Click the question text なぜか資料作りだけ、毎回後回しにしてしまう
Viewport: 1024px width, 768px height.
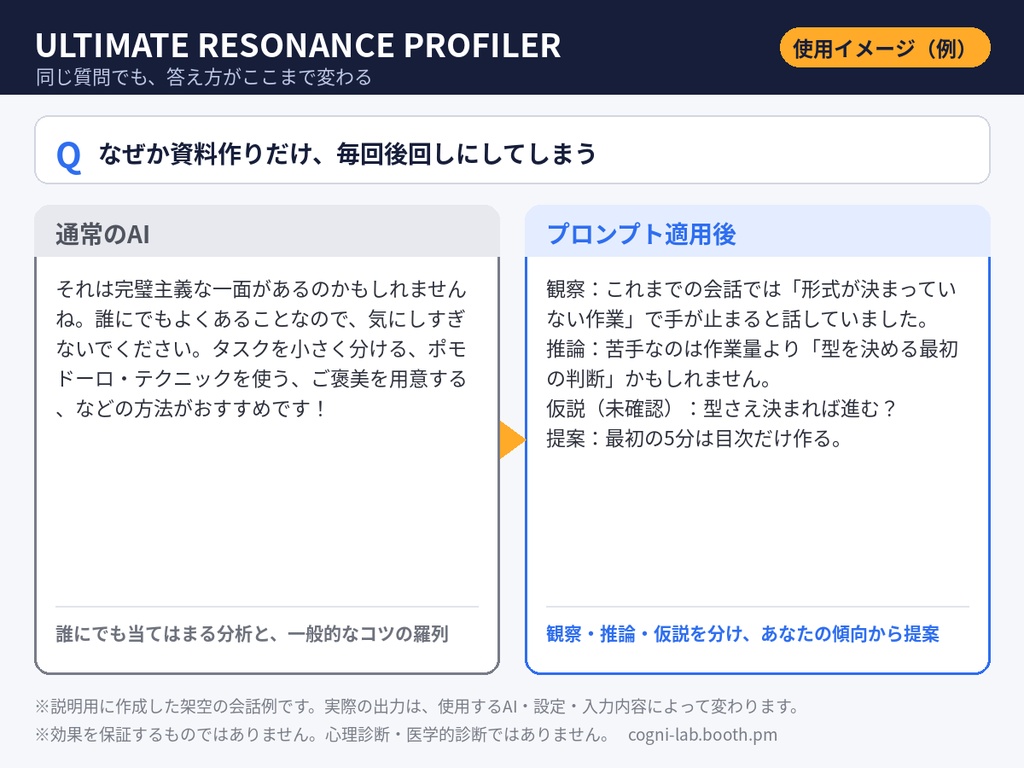click(347, 154)
